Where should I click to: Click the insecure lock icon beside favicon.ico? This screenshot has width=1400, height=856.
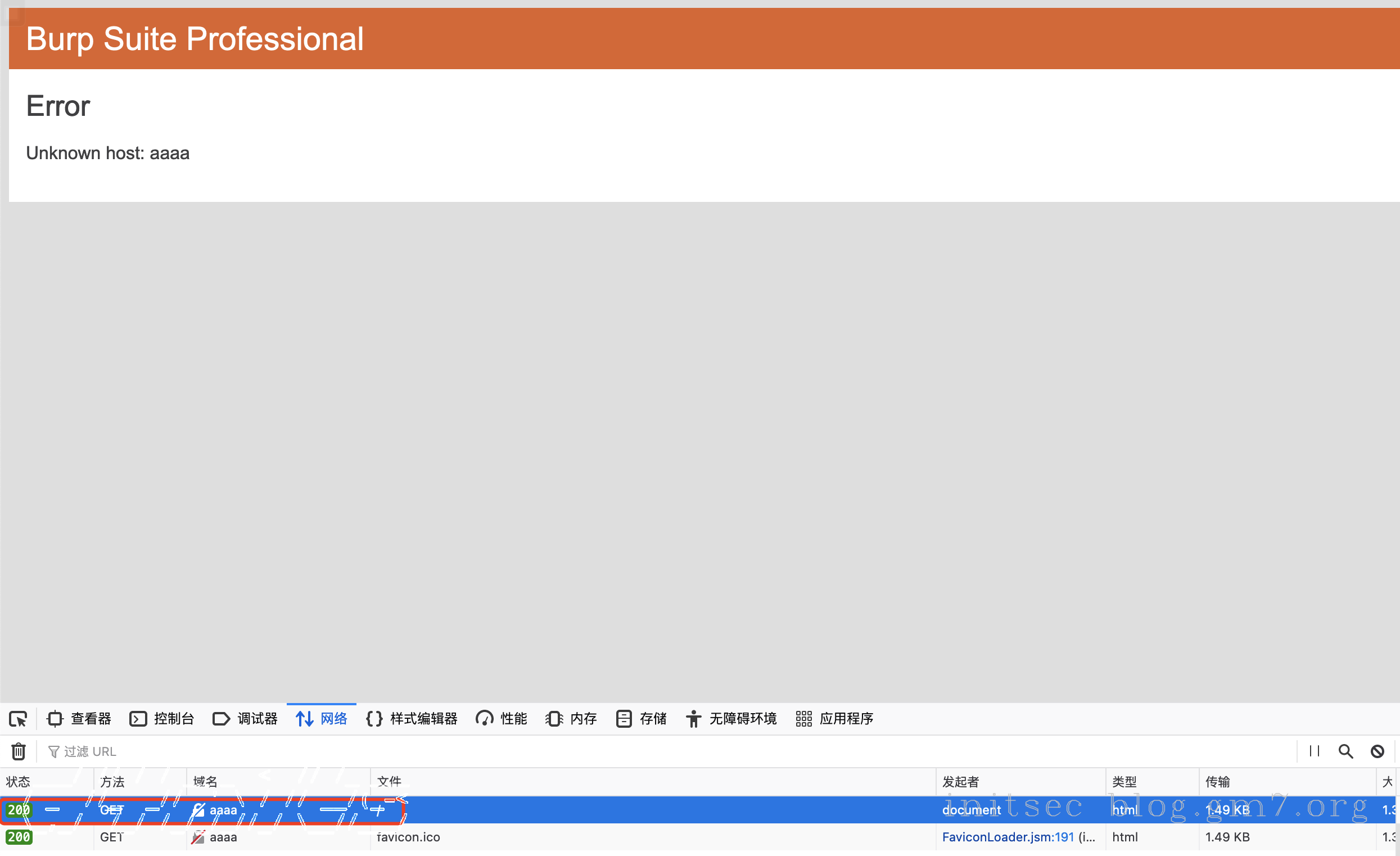click(x=198, y=837)
